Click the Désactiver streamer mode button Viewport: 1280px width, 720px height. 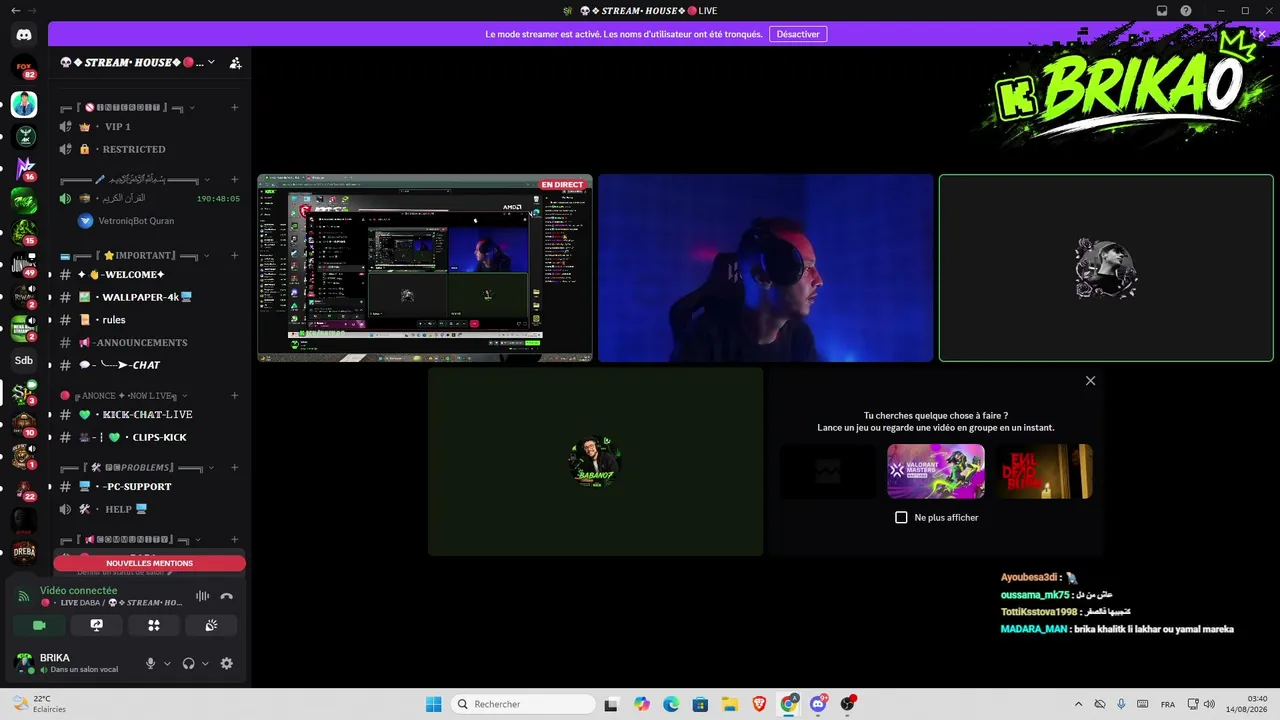(798, 34)
